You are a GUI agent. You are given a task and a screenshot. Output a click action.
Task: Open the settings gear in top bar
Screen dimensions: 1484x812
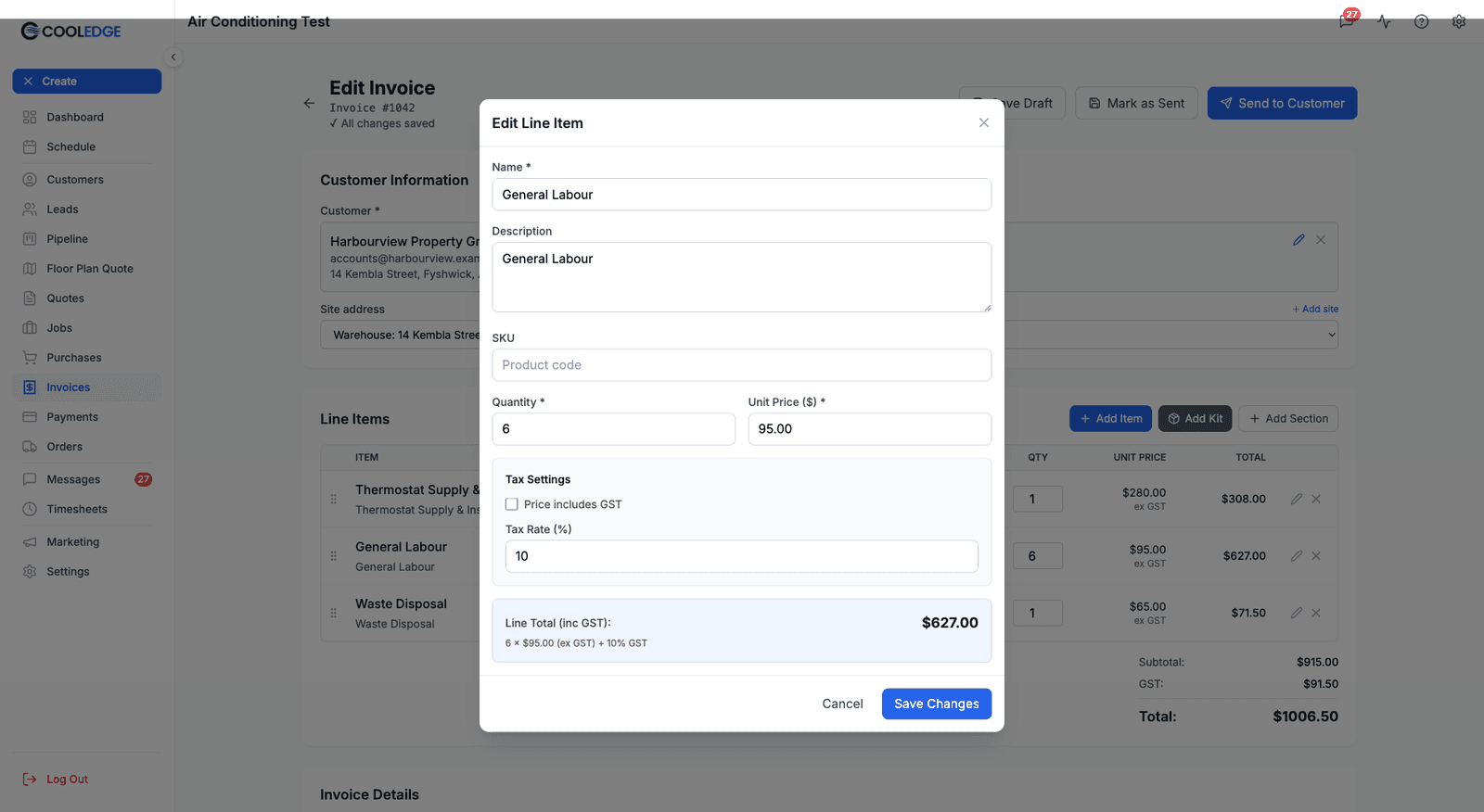coord(1459,21)
